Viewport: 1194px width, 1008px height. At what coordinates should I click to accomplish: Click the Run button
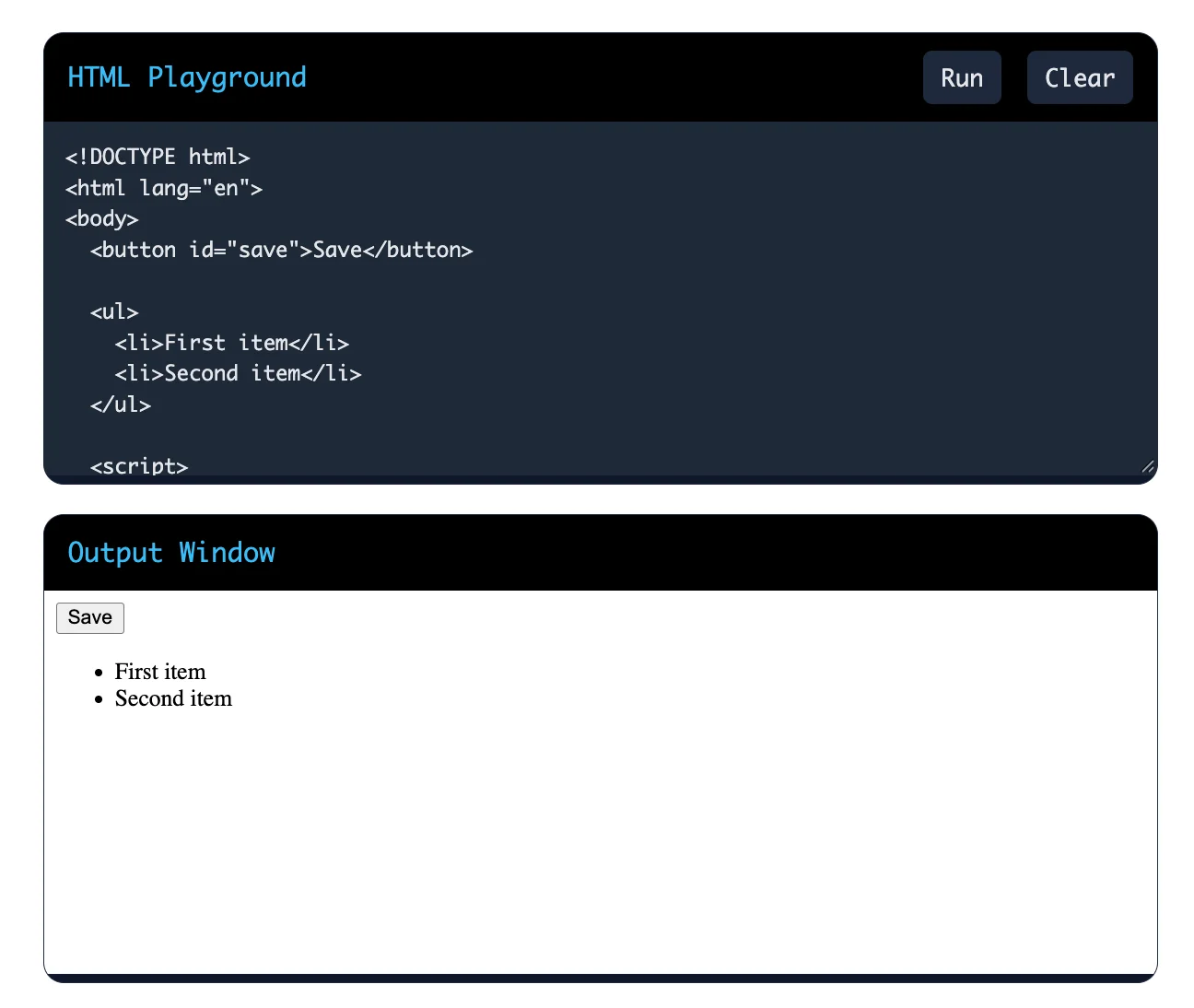[962, 77]
